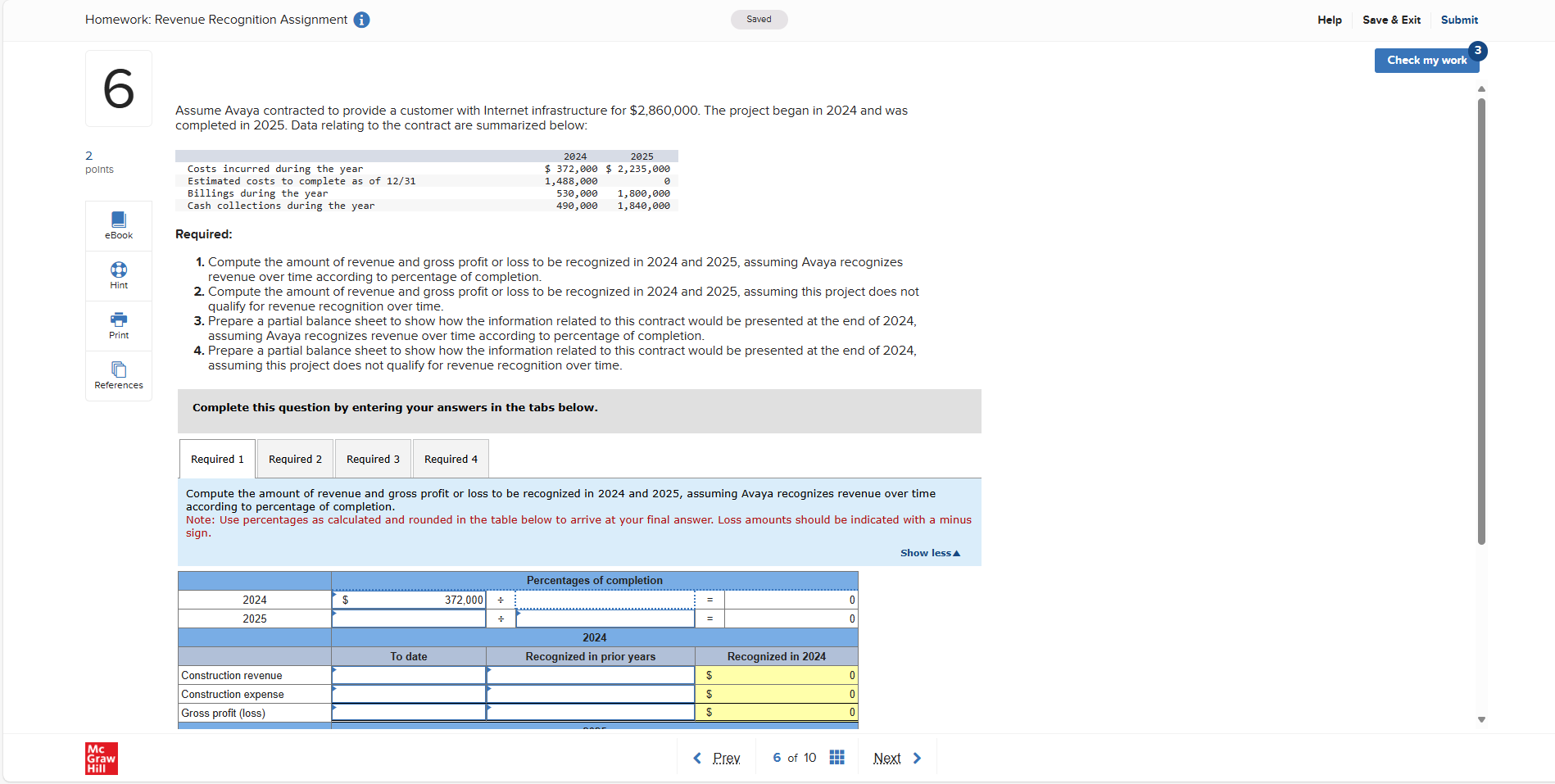Viewport: 1555px width, 784px height.
Task: Click the Check my work button
Action: tap(1426, 60)
